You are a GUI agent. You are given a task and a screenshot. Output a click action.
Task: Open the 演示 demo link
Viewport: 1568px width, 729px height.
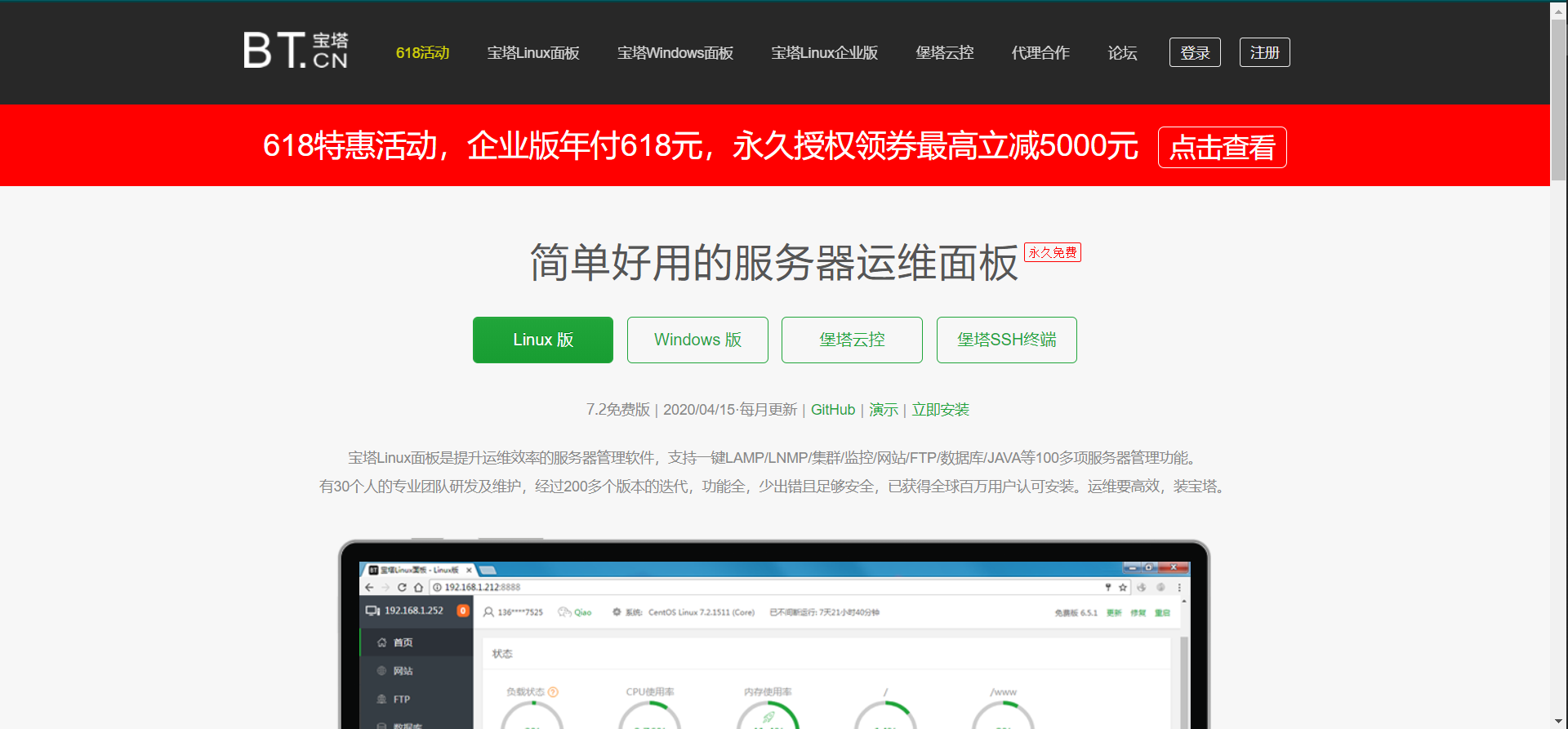coord(884,410)
